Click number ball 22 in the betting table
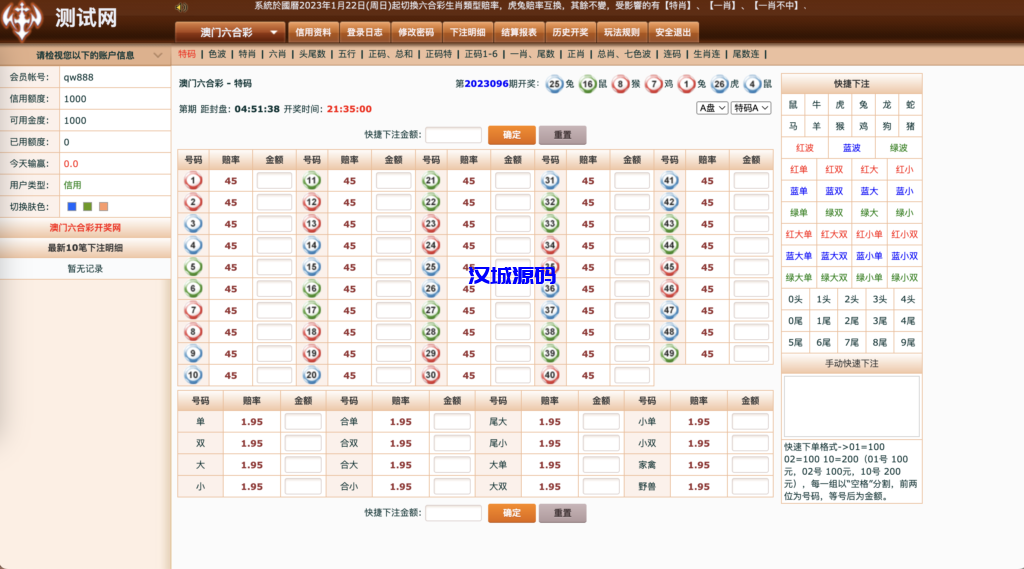 pos(431,202)
